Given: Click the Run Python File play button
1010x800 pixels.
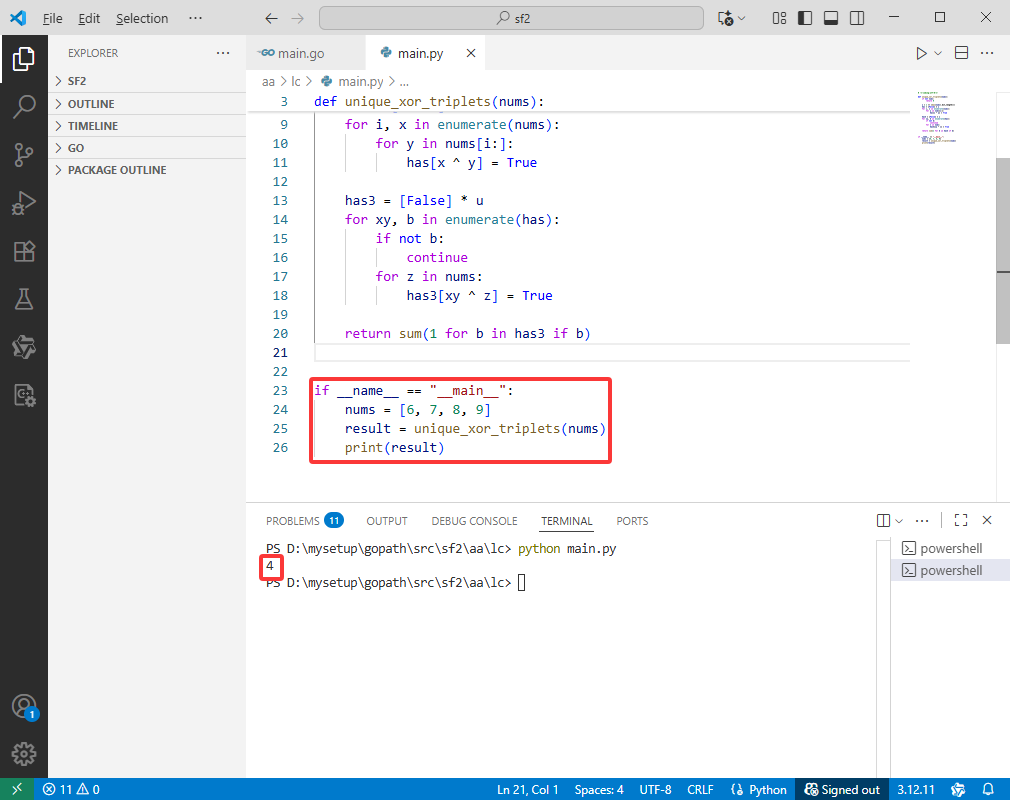Looking at the screenshot, I should point(921,53).
